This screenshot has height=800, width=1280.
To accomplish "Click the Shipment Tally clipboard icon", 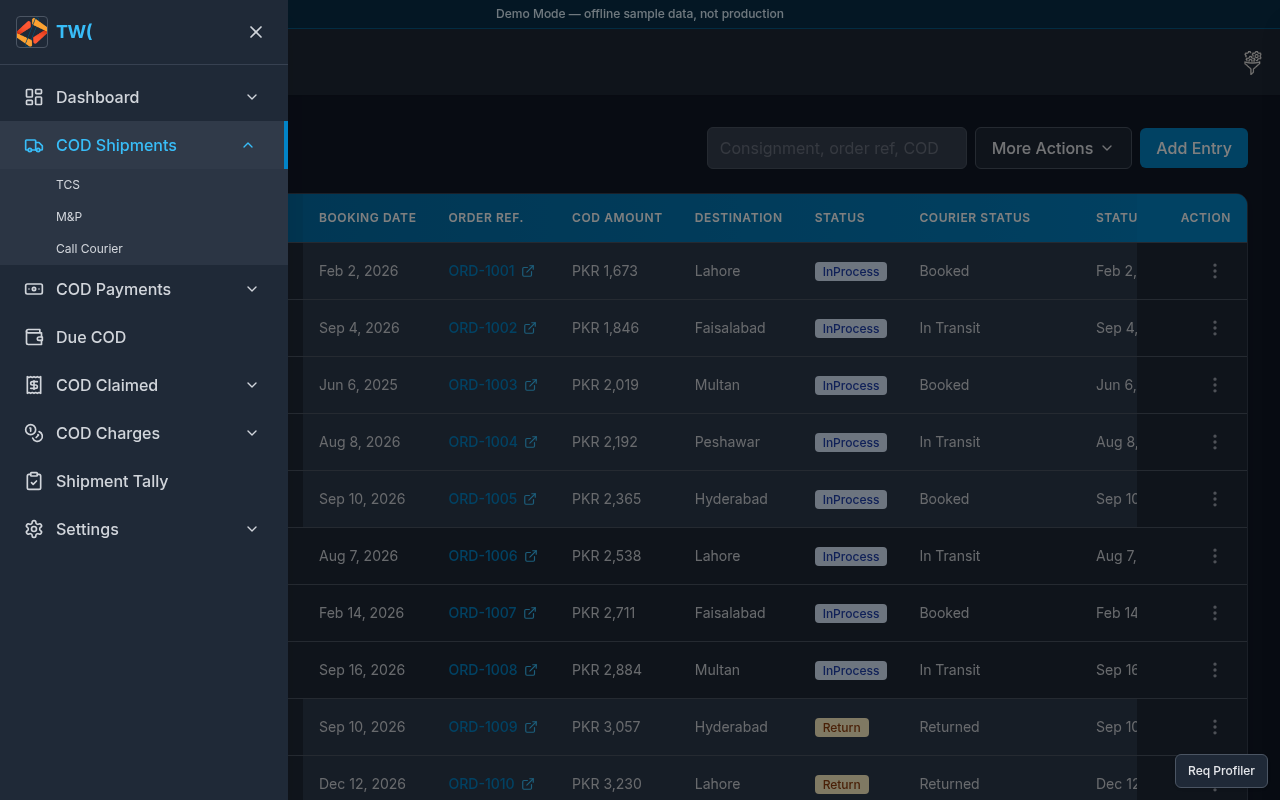I will tap(34, 481).
